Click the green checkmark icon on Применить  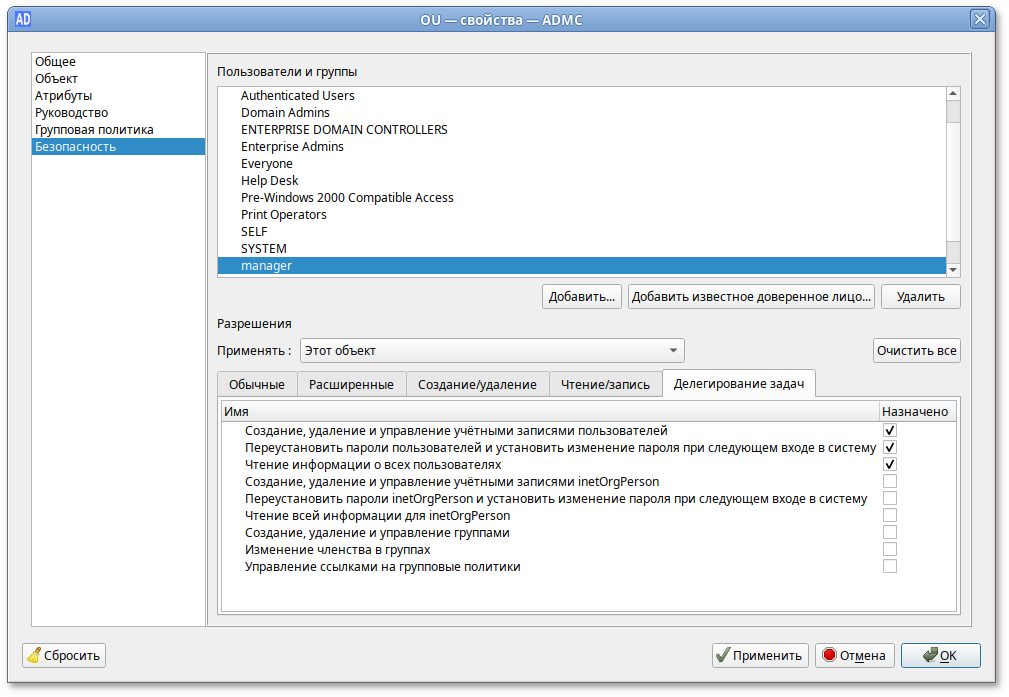click(722, 656)
